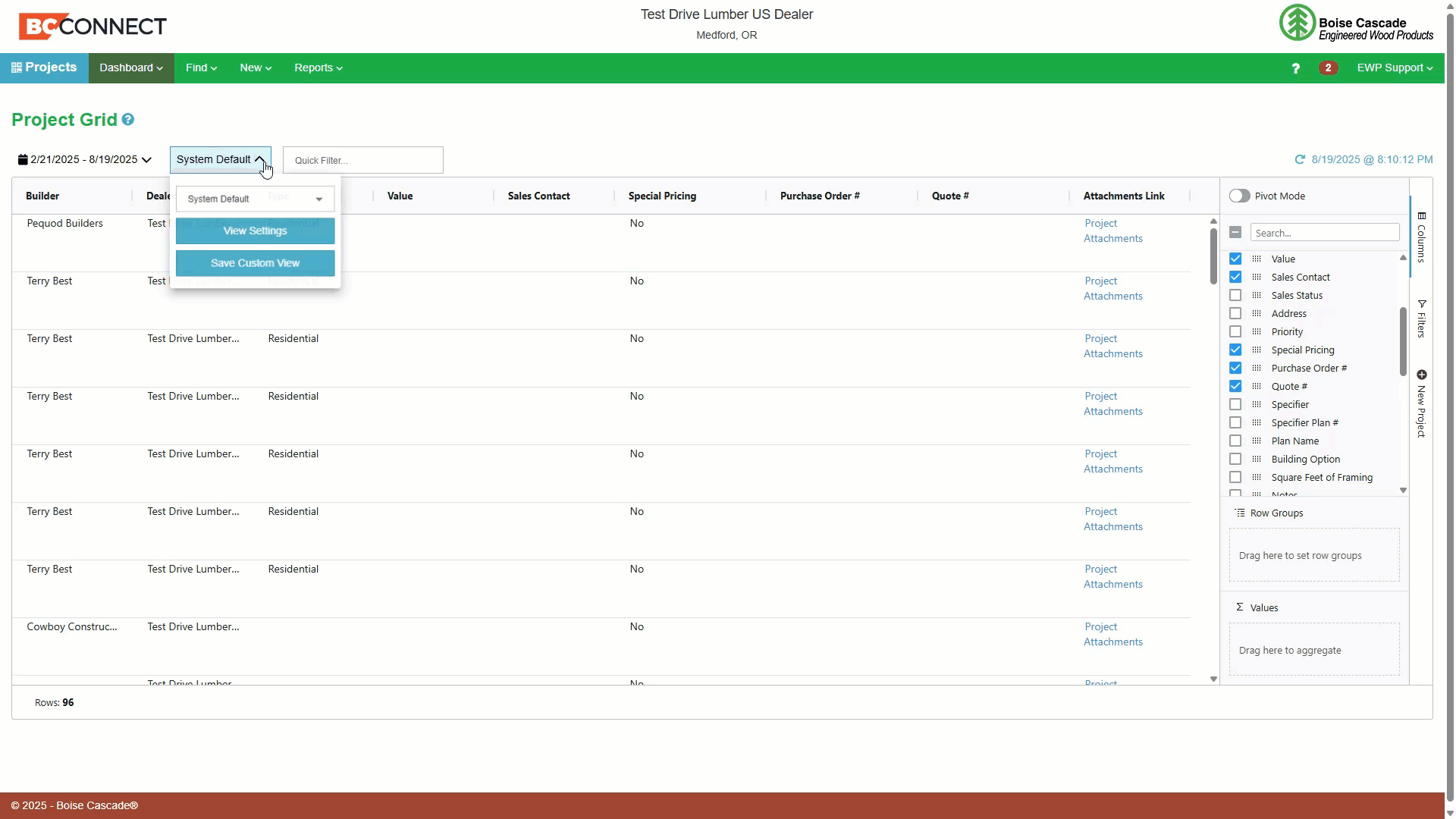Open the Dashboard menu
This screenshot has width=1456, height=819.
click(131, 67)
